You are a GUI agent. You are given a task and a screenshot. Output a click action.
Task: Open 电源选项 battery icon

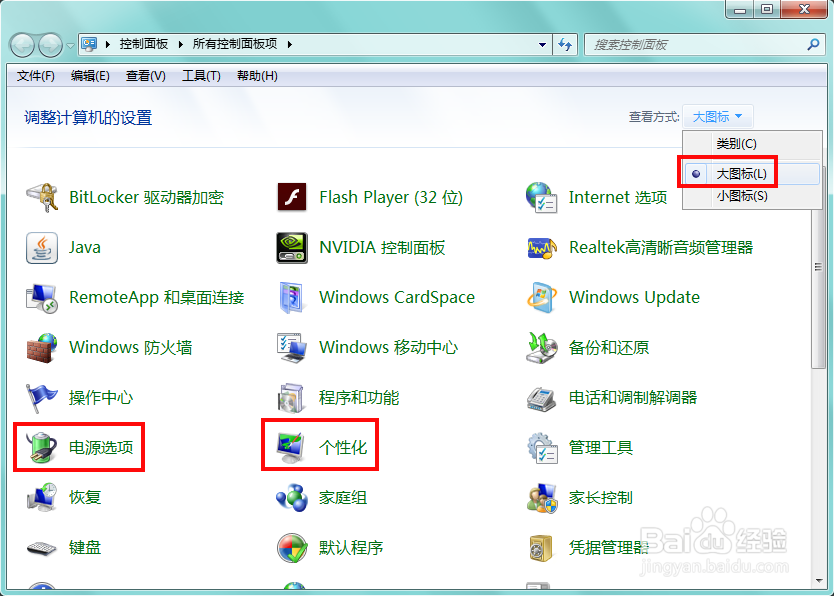42,448
